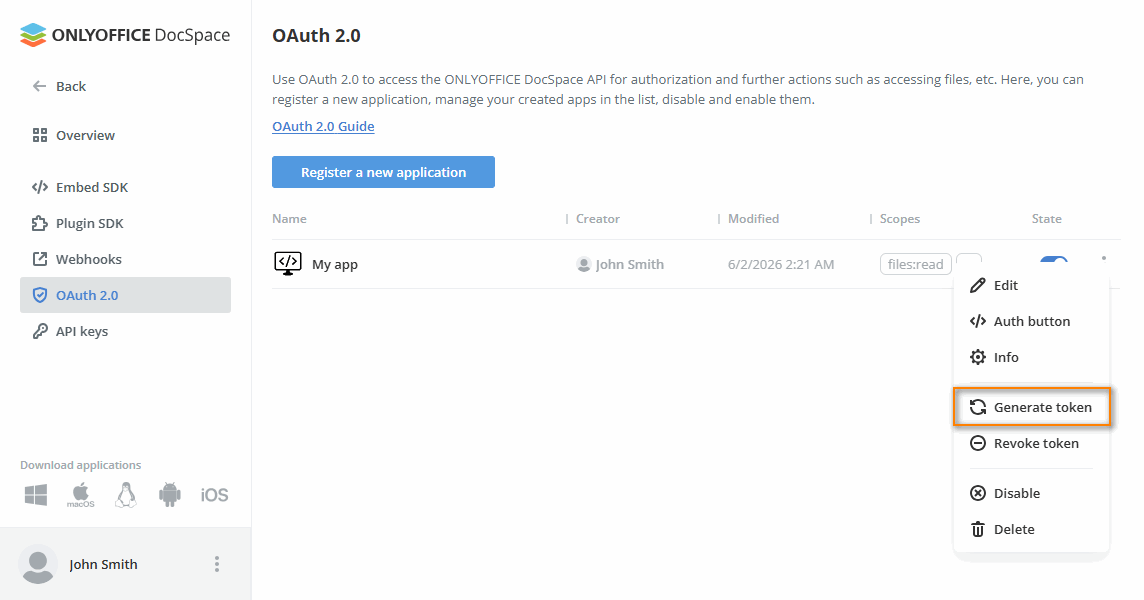Click the Plugin SDK puzzle icon

40,223
